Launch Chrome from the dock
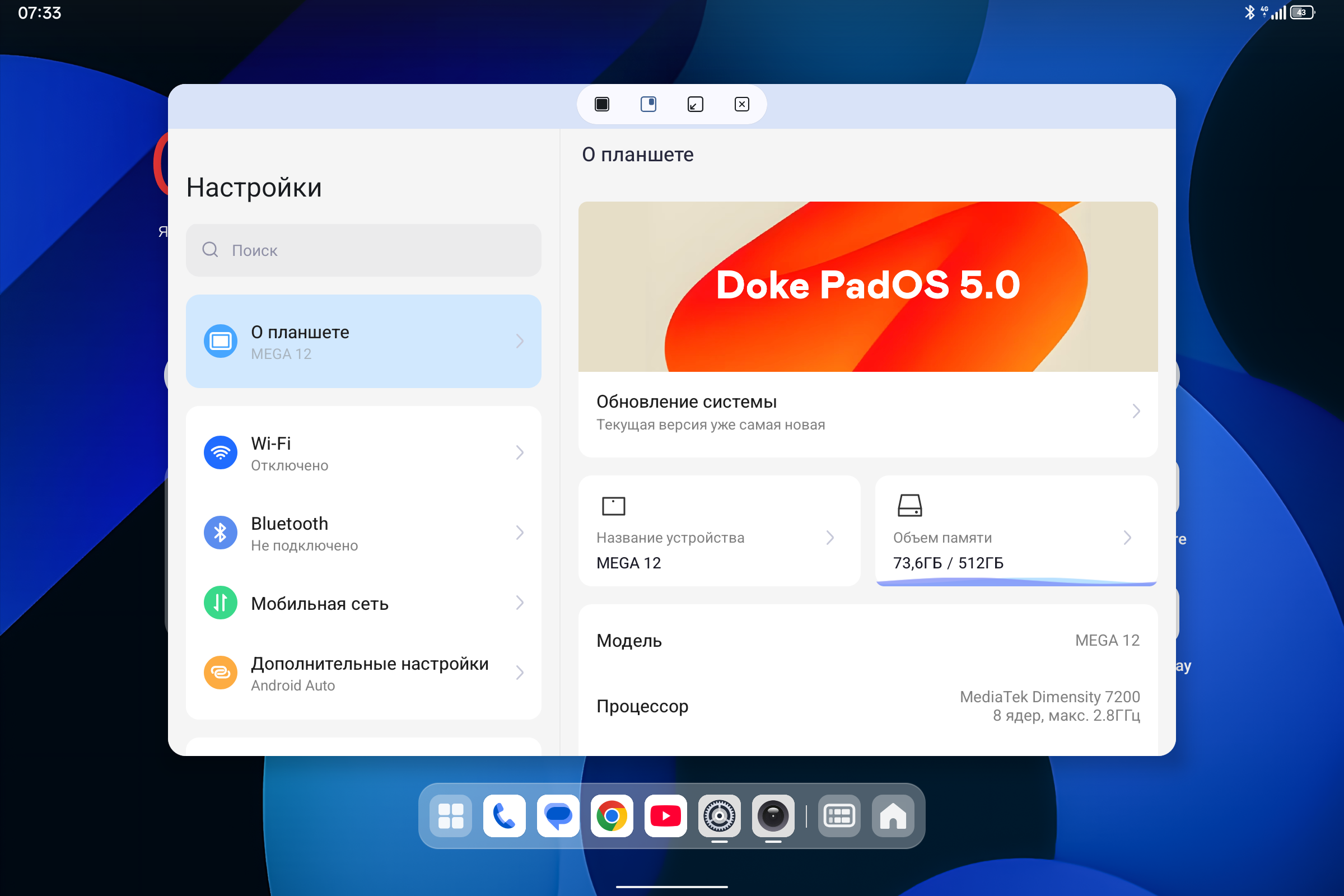 pyautogui.click(x=612, y=815)
